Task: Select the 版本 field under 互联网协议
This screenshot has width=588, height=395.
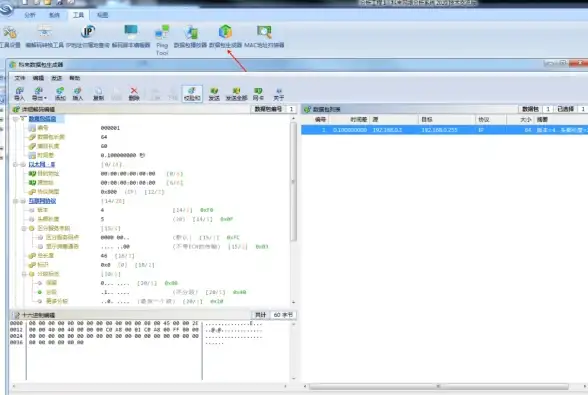Action: click(x=43, y=210)
